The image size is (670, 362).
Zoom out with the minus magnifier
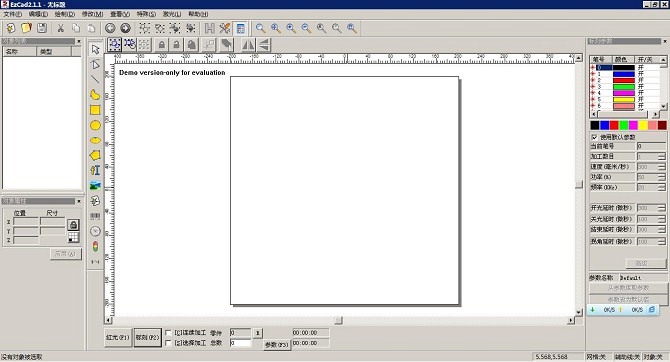tap(306, 28)
